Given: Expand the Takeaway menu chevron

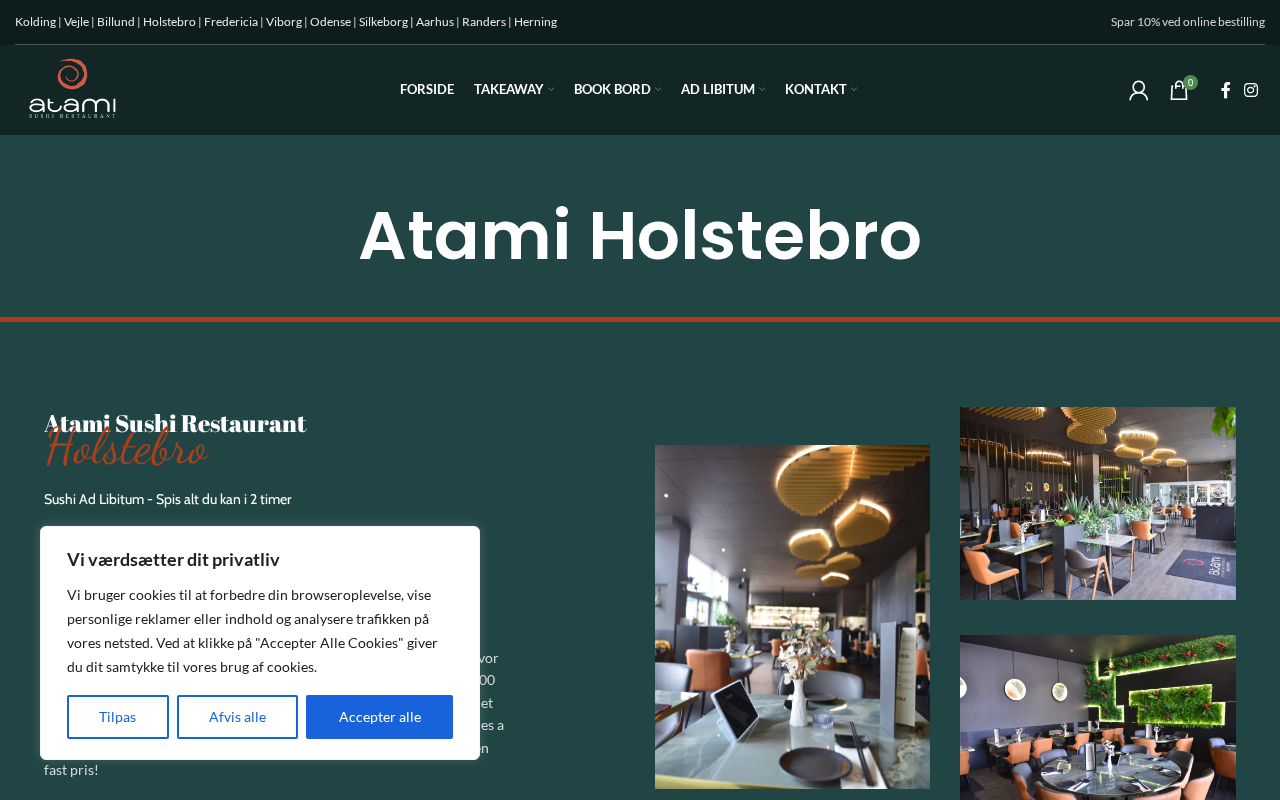Looking at the screenshot, I should [x=551, y=90].
